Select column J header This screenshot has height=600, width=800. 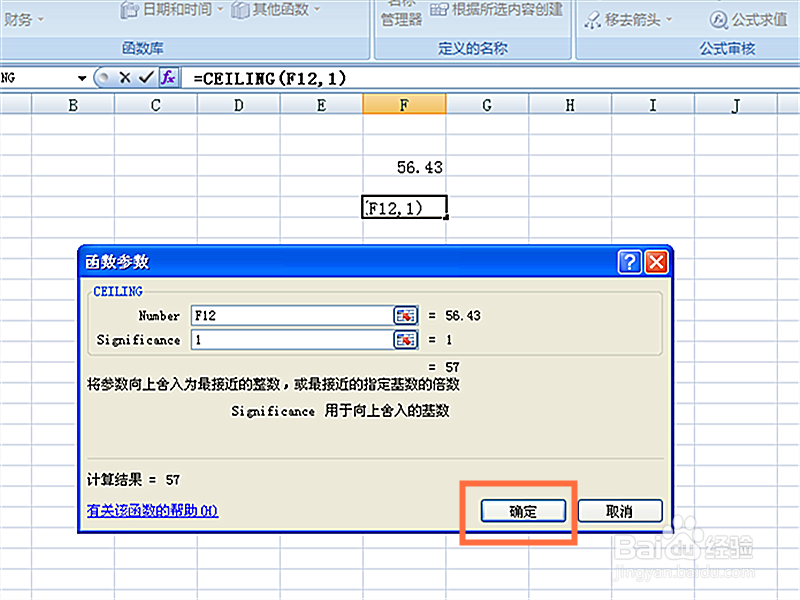(x=736, y=105)
